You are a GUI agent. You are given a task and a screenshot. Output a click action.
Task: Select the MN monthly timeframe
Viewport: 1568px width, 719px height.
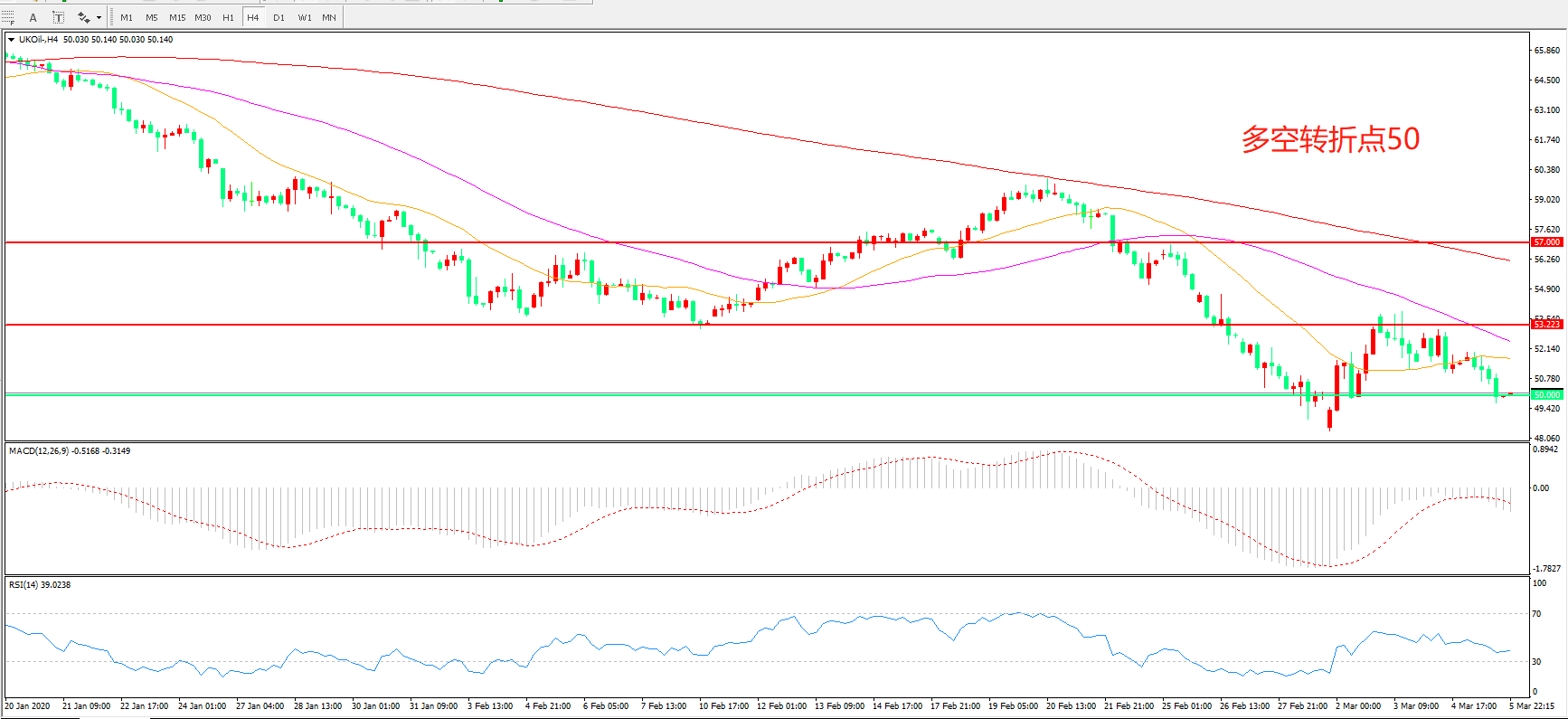(329, 17)
